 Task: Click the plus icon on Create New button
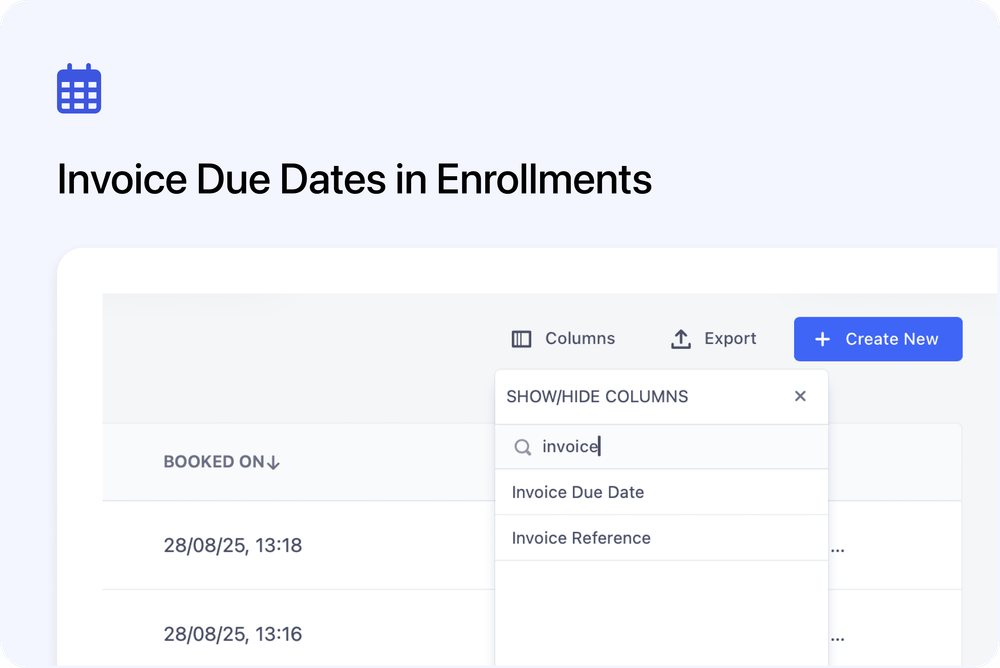[822, 338]
